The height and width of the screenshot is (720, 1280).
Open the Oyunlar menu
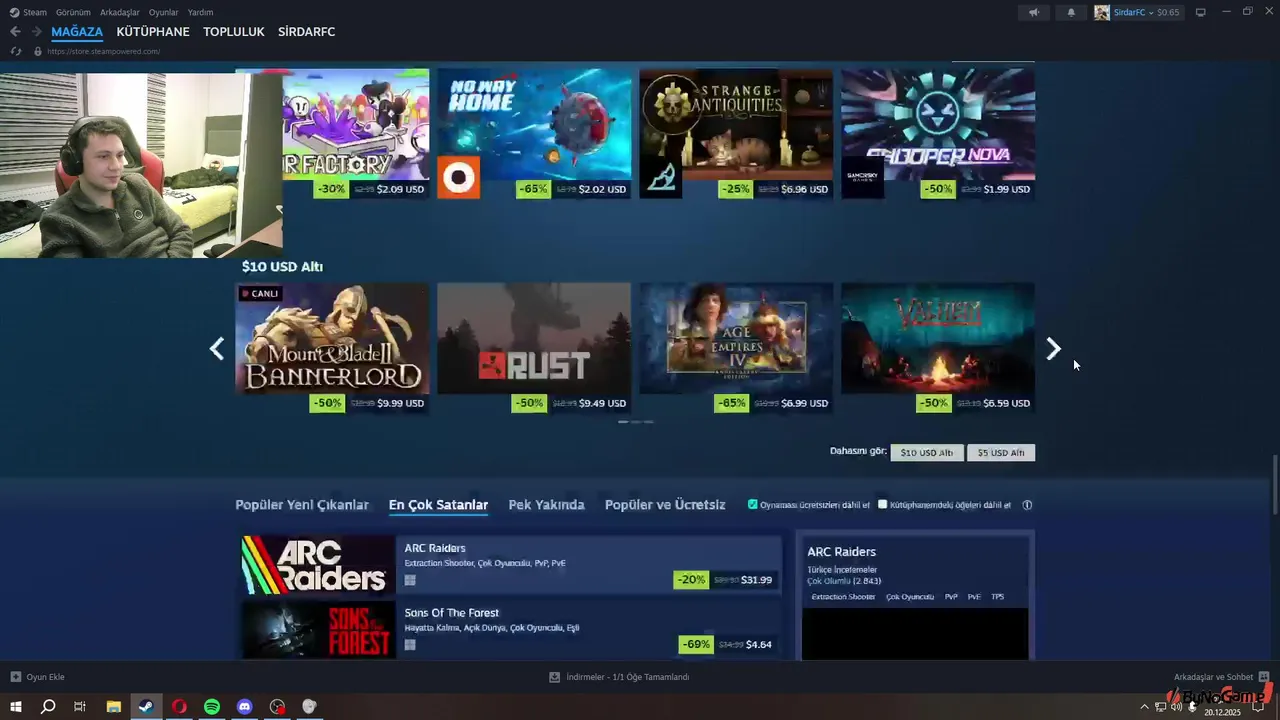(163, 12)
